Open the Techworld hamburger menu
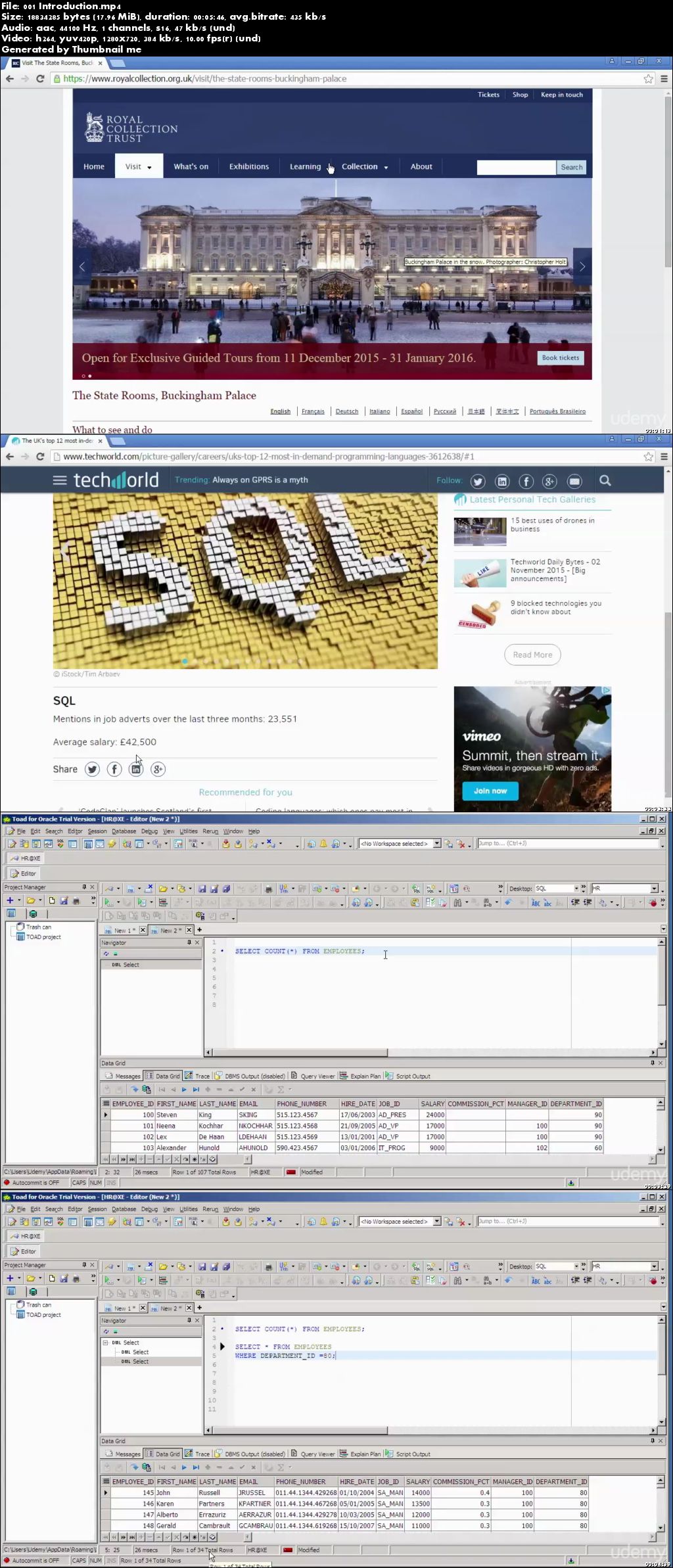 coord(60,480)
